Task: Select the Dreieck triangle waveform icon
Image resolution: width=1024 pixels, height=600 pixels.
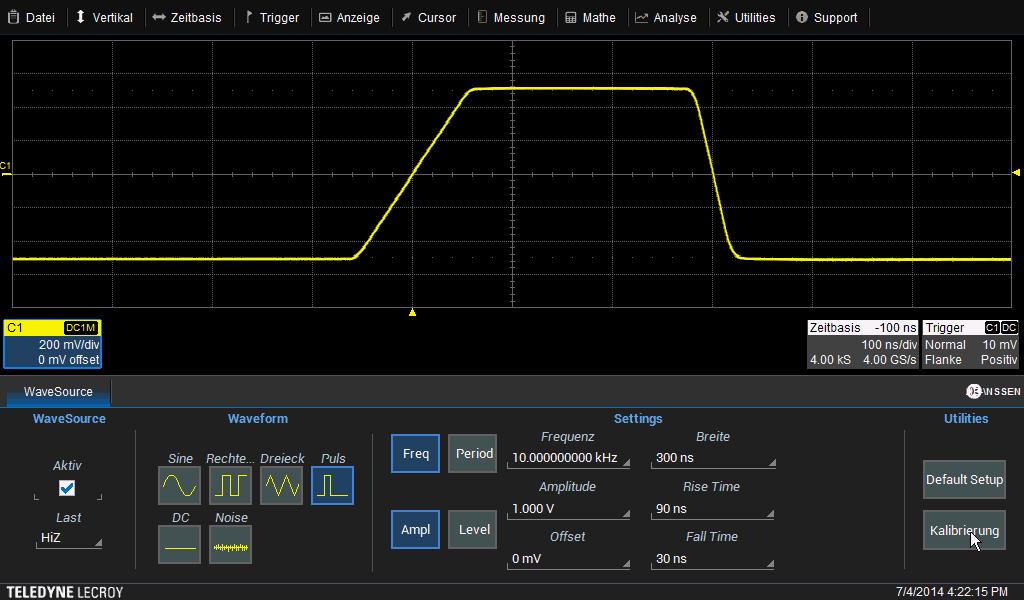Action: coord(281,486)
